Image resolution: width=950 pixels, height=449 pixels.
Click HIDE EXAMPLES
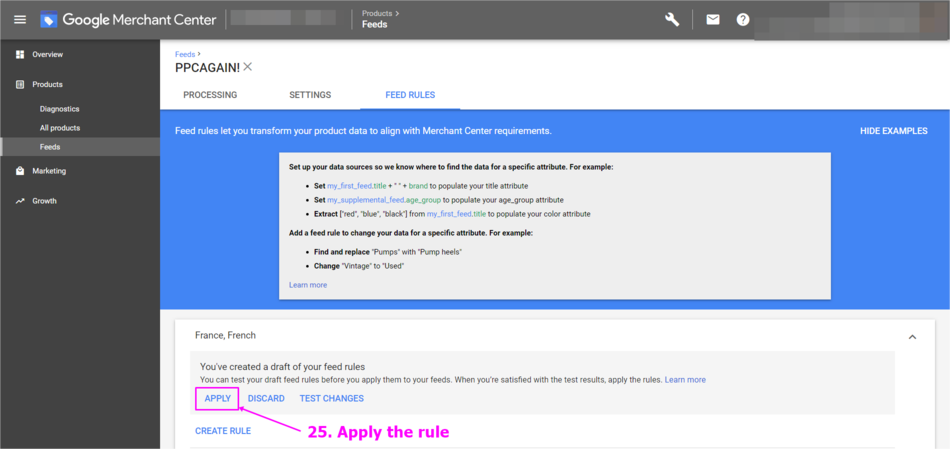[894, 131]
